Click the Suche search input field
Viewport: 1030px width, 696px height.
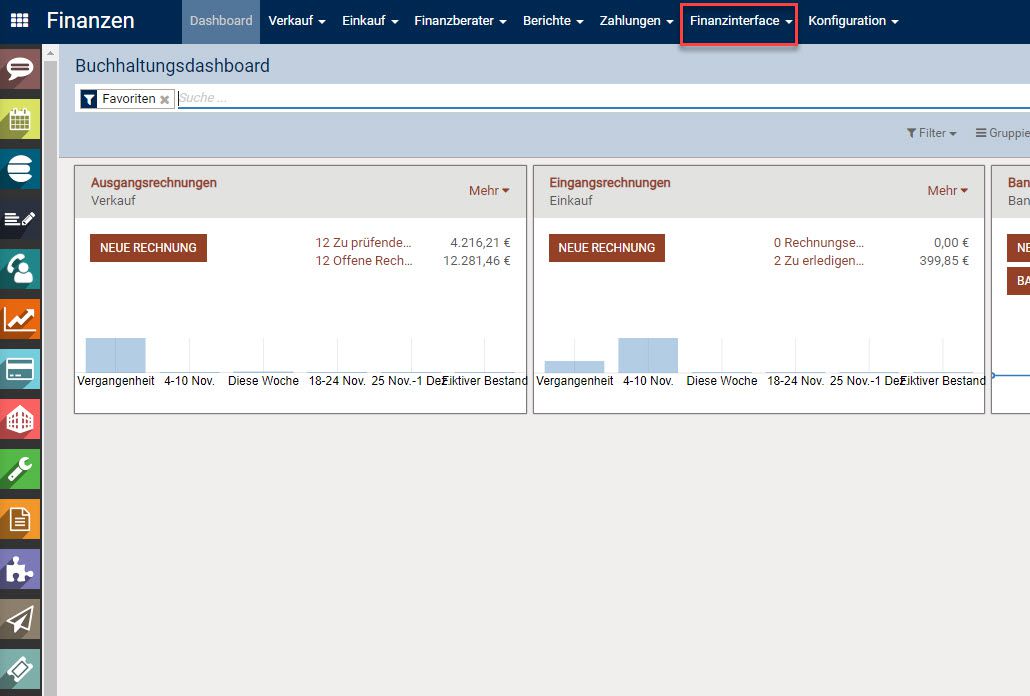pyautogui.click(x=600, y=98)
